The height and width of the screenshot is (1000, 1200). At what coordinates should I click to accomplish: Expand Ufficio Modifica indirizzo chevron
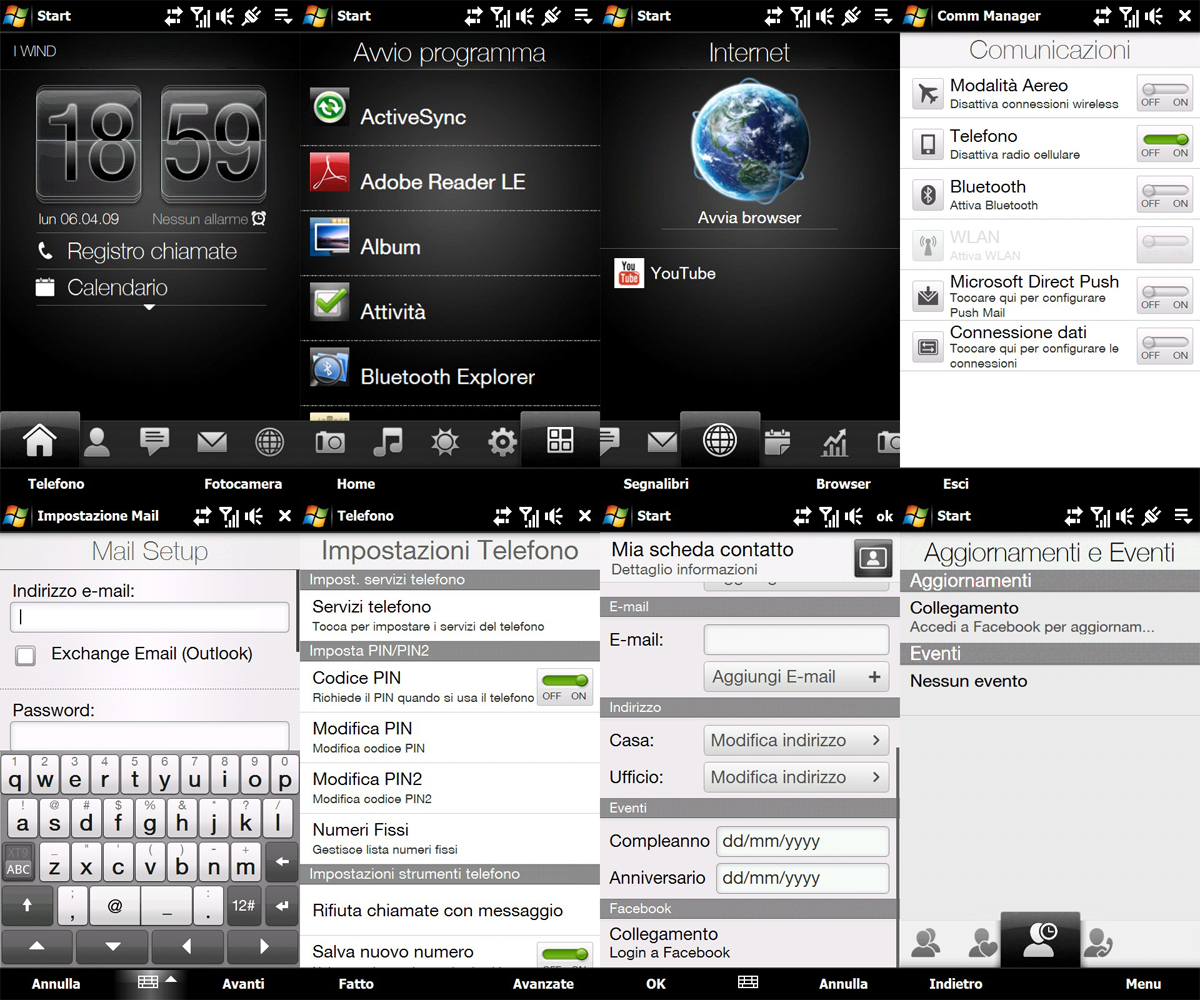(x=876, y=777)
